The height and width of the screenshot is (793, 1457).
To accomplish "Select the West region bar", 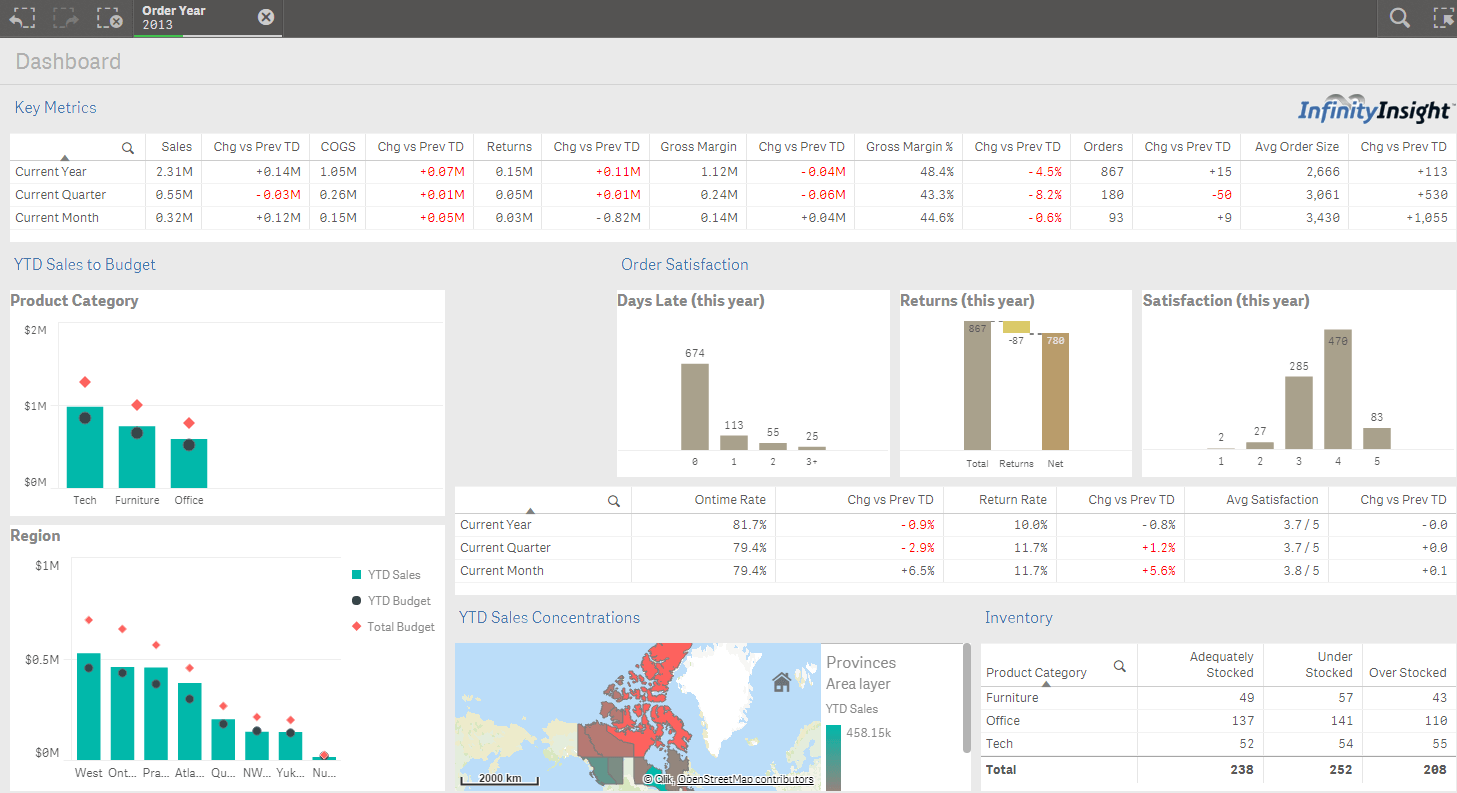I will [89, 707].
